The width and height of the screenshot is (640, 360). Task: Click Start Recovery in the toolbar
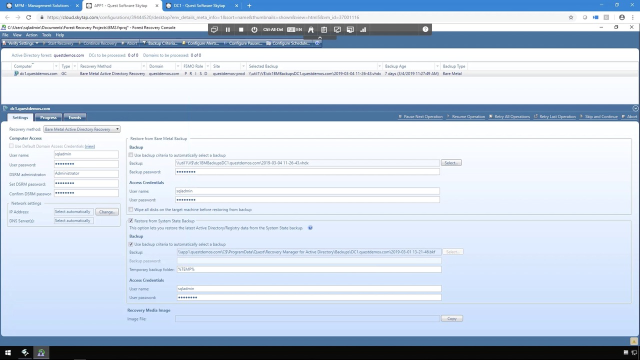[x=58, y=43]
